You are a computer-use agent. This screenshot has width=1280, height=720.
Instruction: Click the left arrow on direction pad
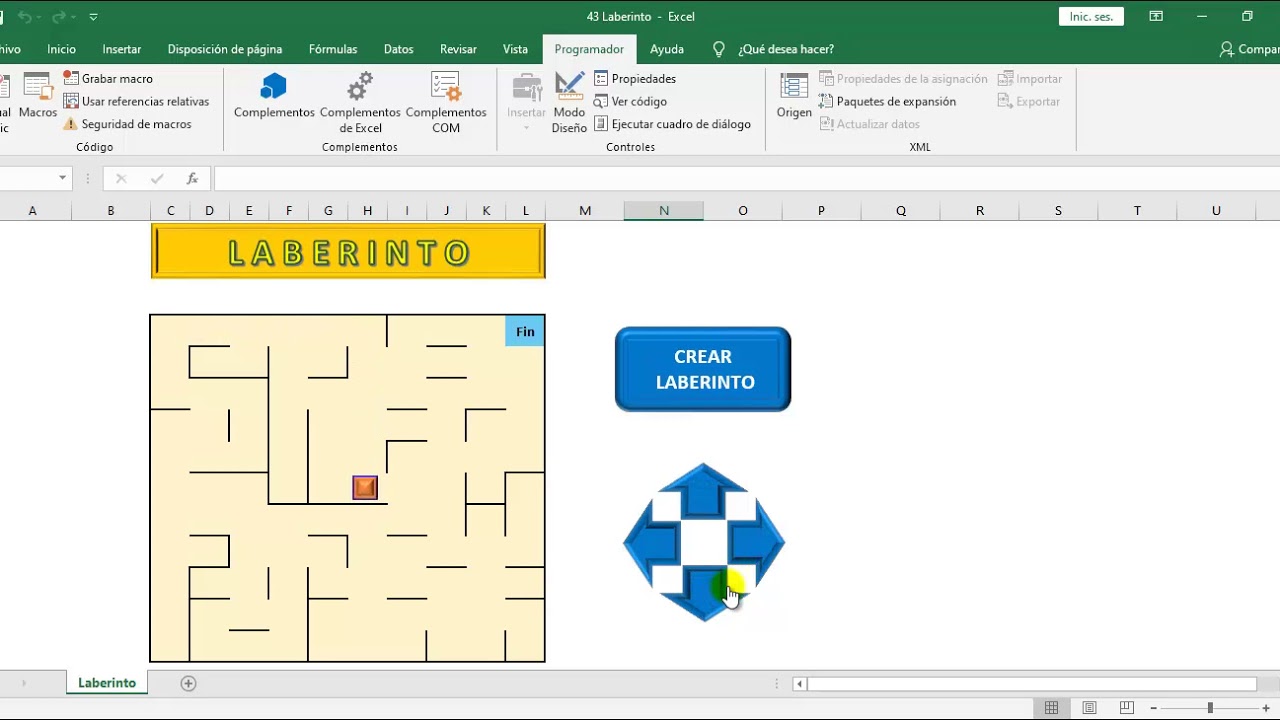point(650,543)
